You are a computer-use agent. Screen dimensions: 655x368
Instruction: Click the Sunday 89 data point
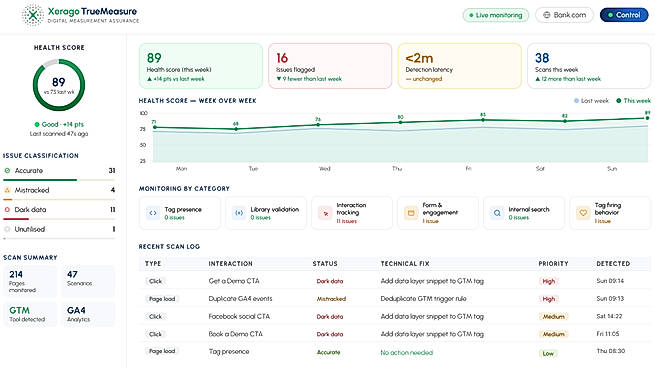tap(647, 118)
